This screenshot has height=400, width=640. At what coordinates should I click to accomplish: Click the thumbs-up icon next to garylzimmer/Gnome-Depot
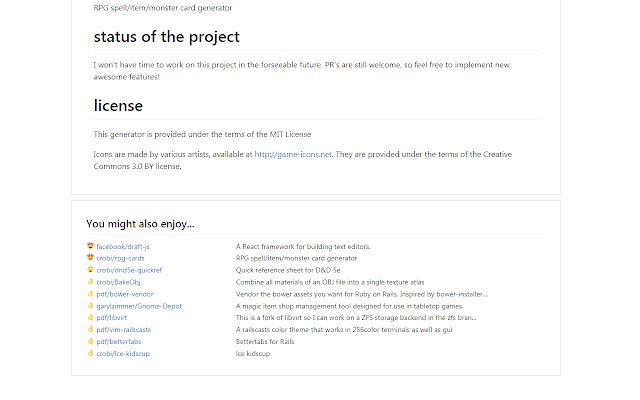point(91,306)
